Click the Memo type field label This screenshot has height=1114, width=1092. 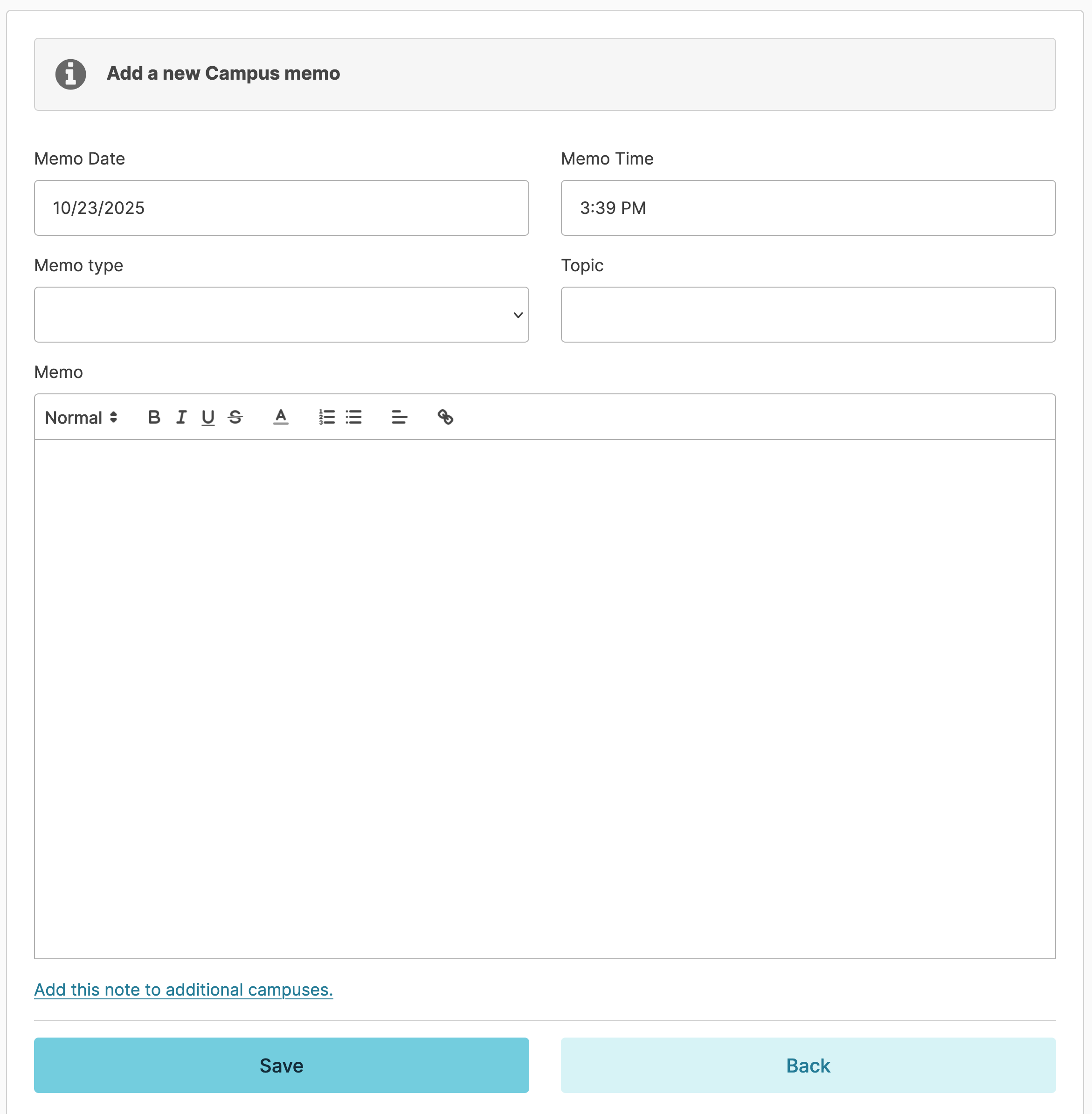click(x=79, y=266)
